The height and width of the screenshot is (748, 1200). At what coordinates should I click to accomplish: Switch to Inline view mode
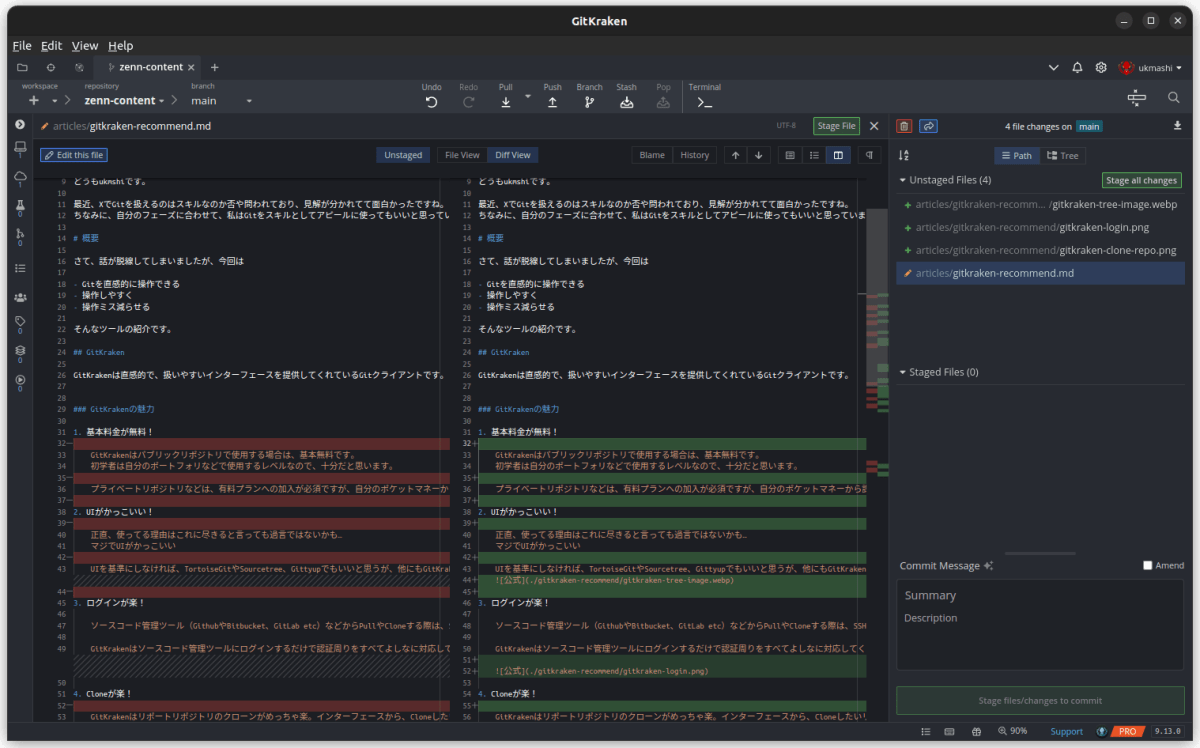[814, 155]
